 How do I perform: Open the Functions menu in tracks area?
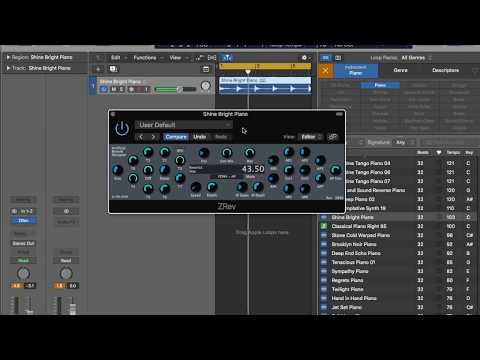point(145,58)
